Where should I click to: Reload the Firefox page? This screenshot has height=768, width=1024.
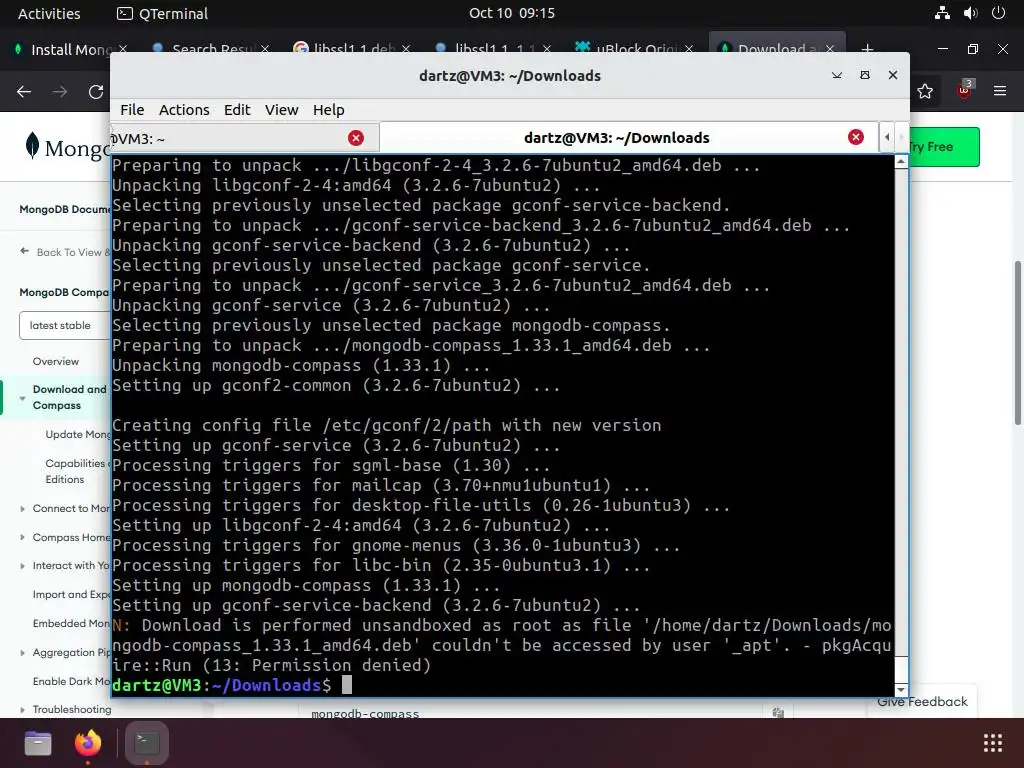click(x=96, y=91)
